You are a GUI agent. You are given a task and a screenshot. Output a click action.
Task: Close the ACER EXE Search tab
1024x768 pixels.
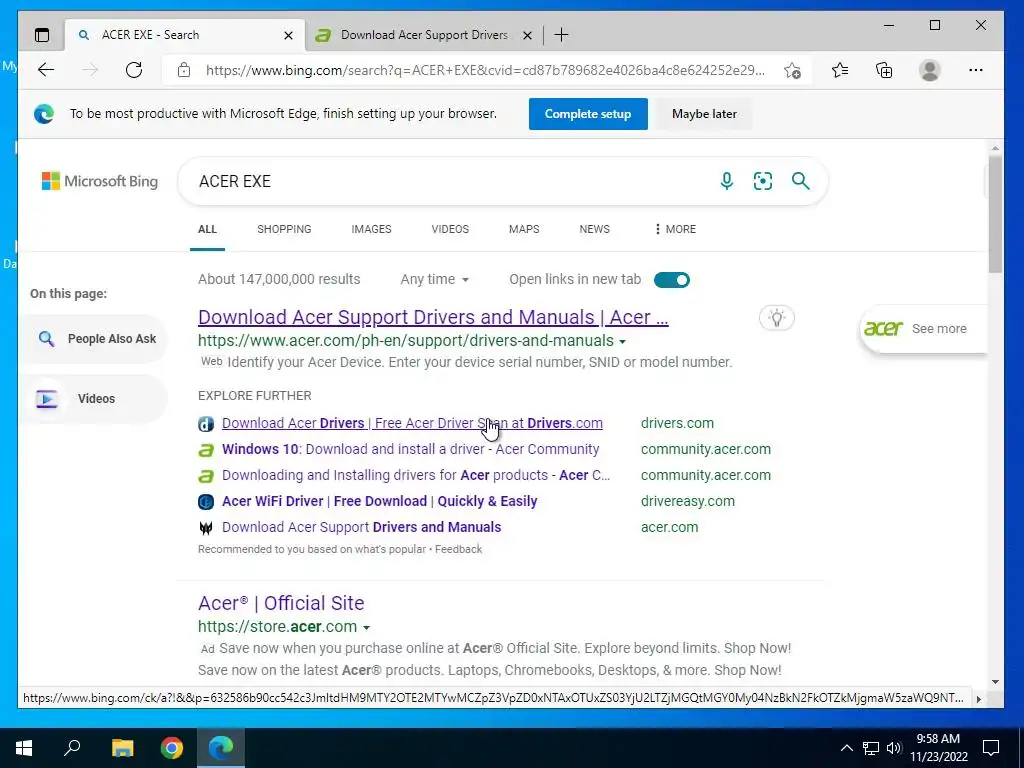click(x=288, y=35)
